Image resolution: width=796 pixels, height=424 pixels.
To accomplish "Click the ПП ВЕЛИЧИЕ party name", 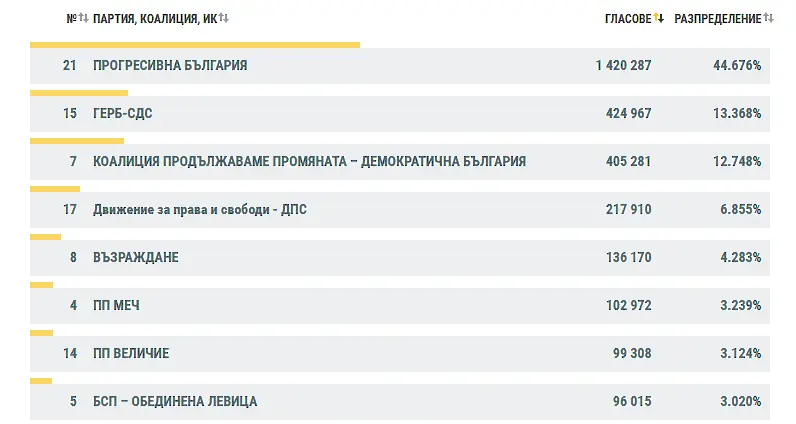I will (x=131, y=354).
